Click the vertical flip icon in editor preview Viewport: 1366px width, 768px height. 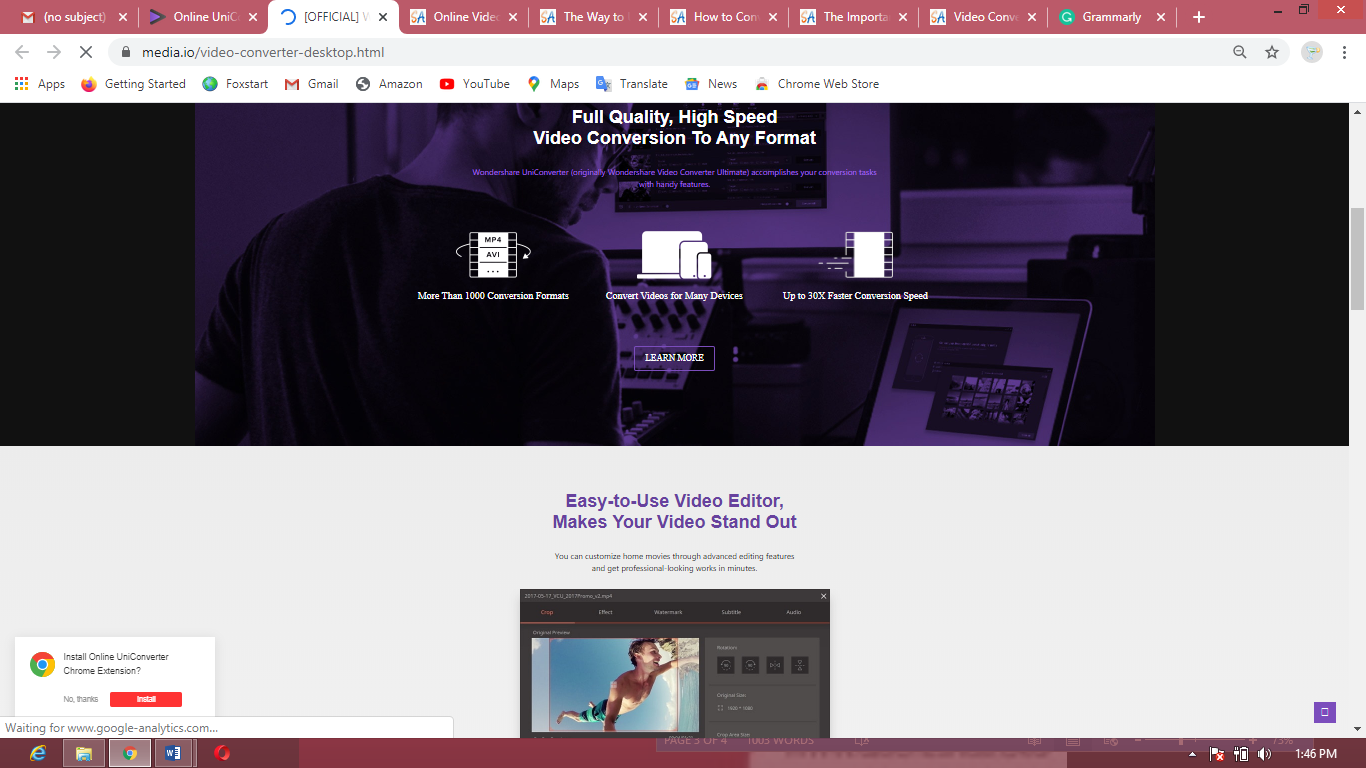(x=799, y=665)
